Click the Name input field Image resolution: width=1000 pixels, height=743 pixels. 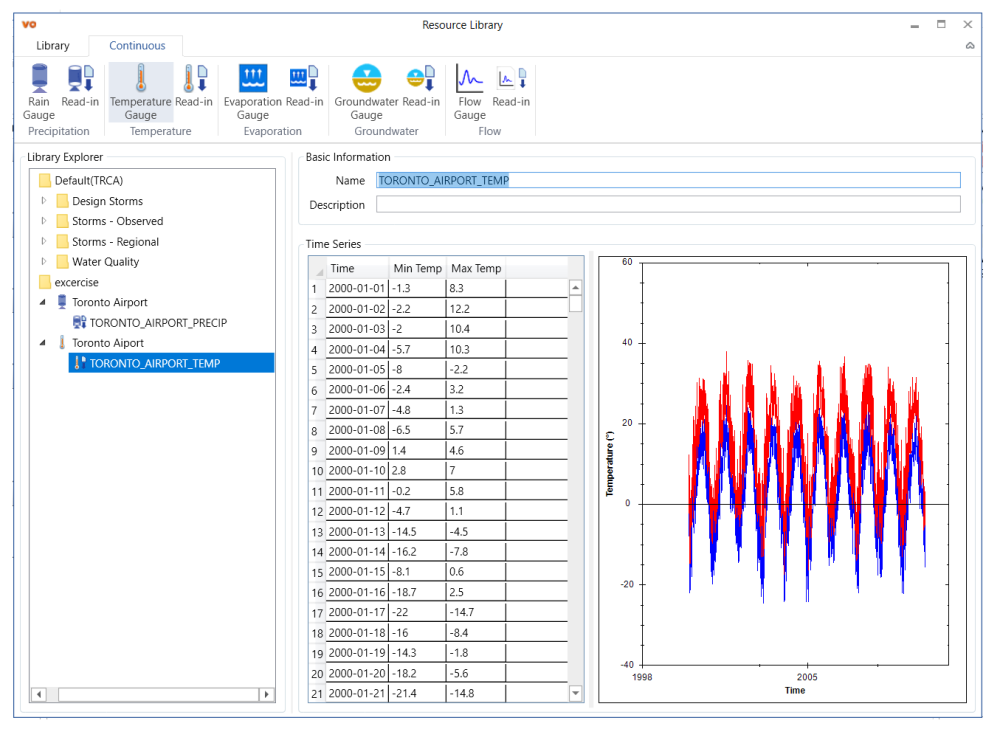coord(668,180)
